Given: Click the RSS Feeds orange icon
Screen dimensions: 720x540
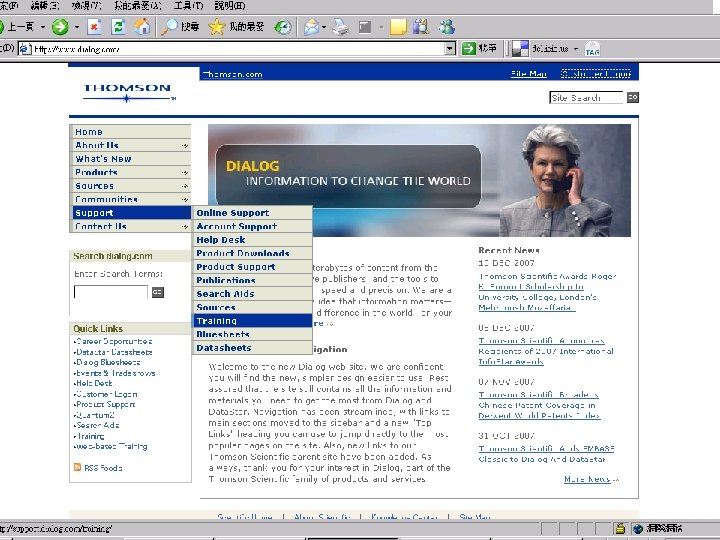Looking at the screenshot, I should click(77, 467).
